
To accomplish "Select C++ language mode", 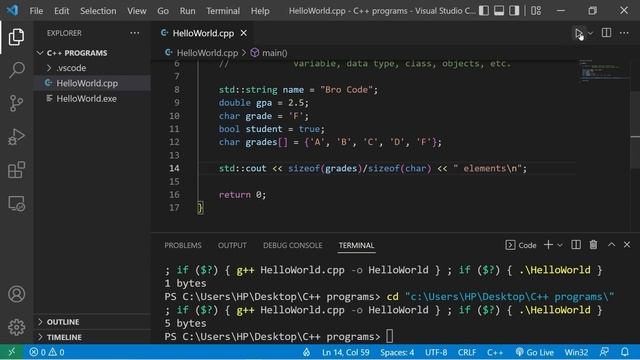I will [x=494, y=352].
